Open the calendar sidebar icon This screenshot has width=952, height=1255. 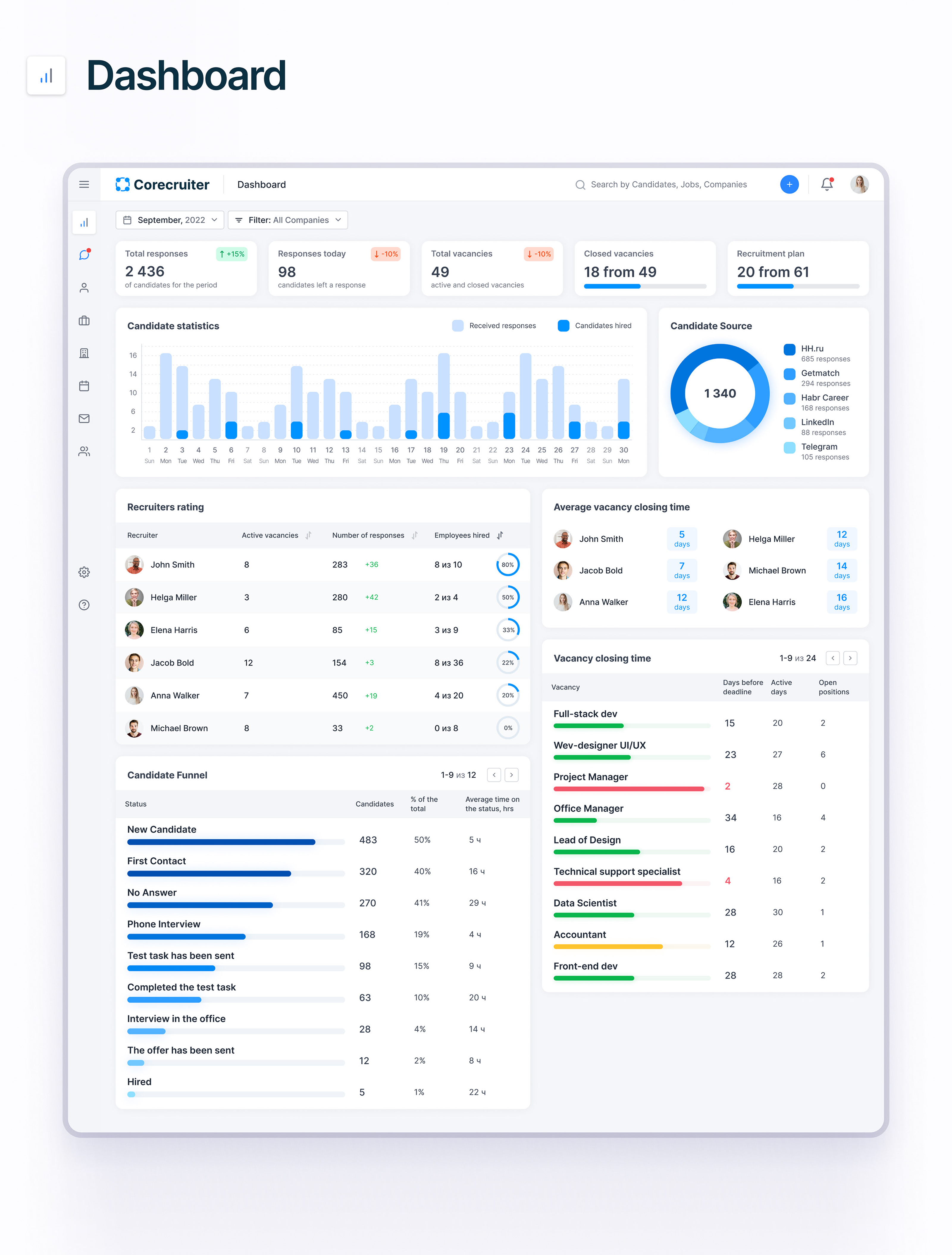click(84, 386)
